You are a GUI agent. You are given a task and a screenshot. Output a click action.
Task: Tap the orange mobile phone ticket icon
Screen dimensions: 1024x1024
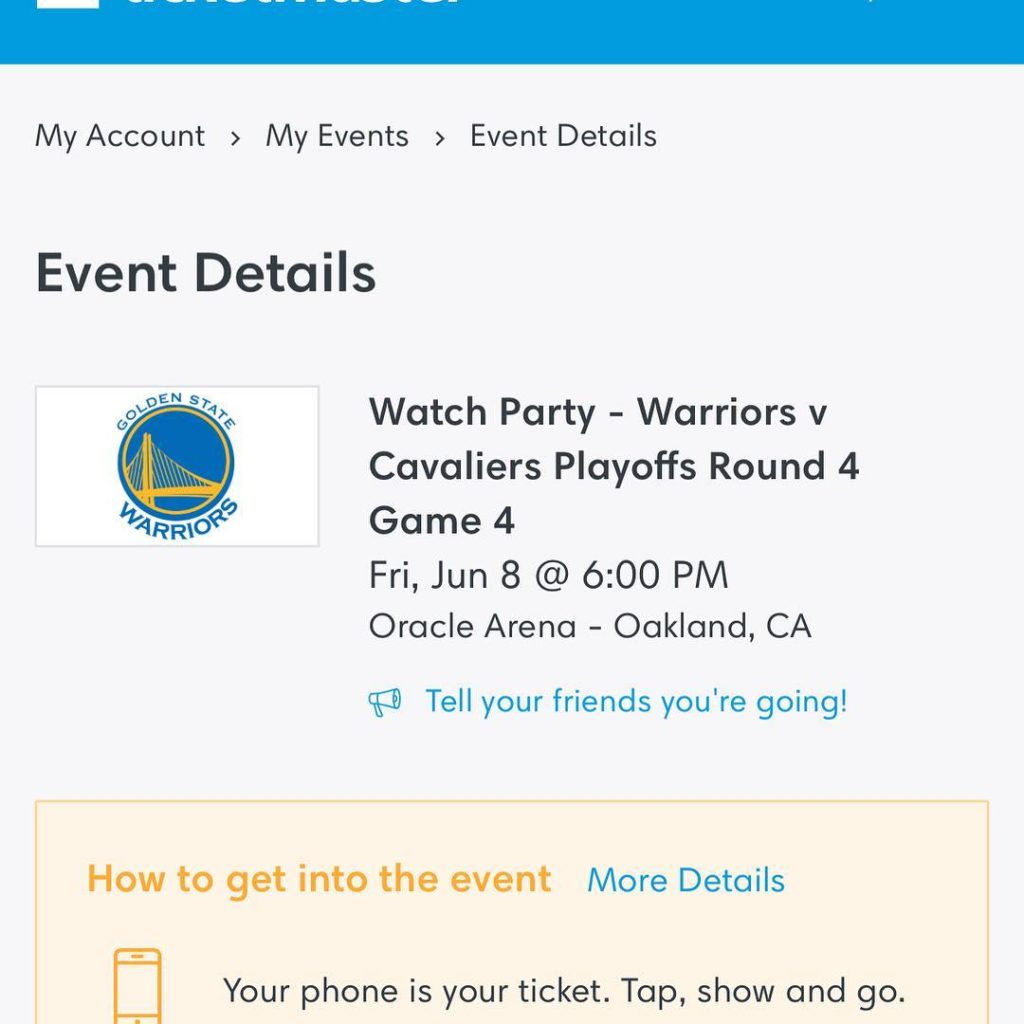(x=137, y=986)
